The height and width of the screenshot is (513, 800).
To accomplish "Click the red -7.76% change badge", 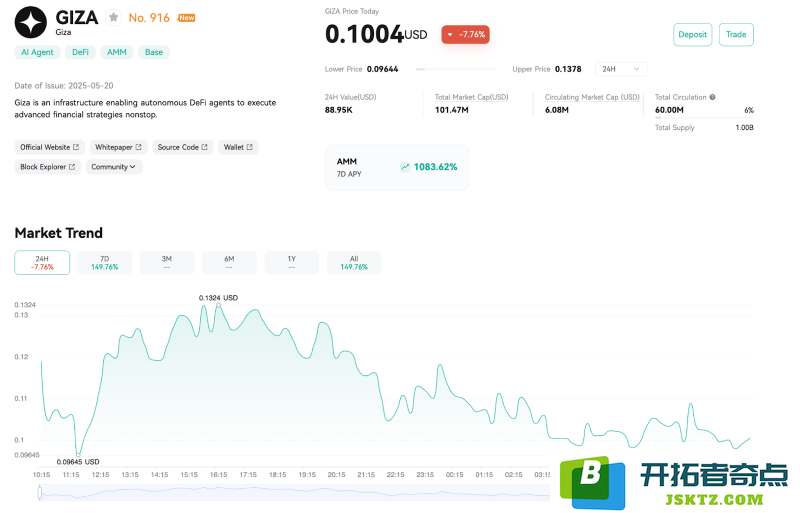I will pyautogui.click(x=465, y=35).
